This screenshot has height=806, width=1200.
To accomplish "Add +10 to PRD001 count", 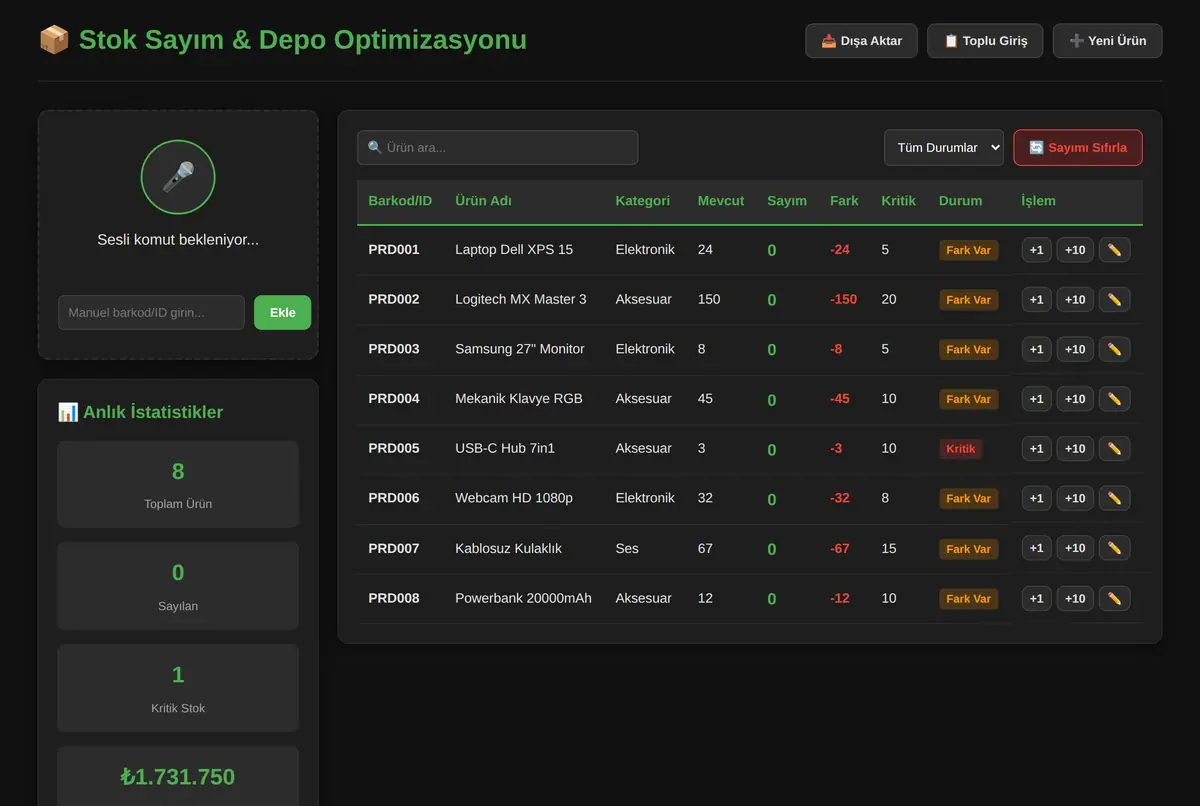I will click(x=1075, y=250).
